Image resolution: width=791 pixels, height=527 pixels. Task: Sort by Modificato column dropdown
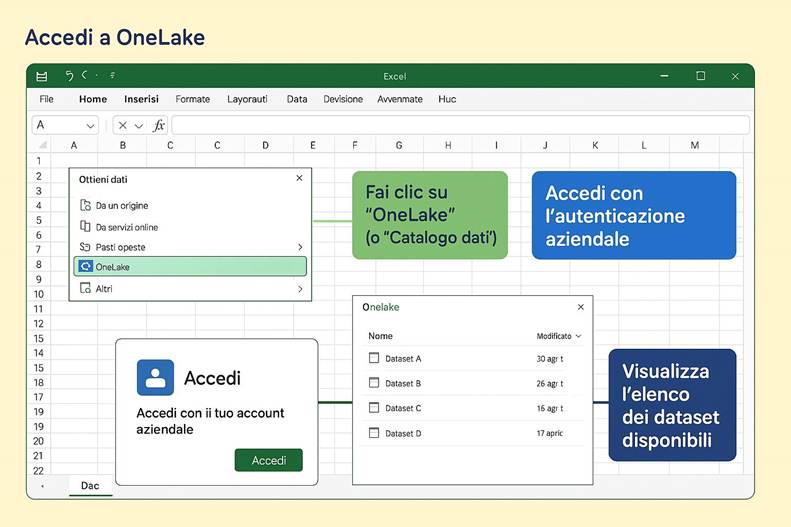578,337
